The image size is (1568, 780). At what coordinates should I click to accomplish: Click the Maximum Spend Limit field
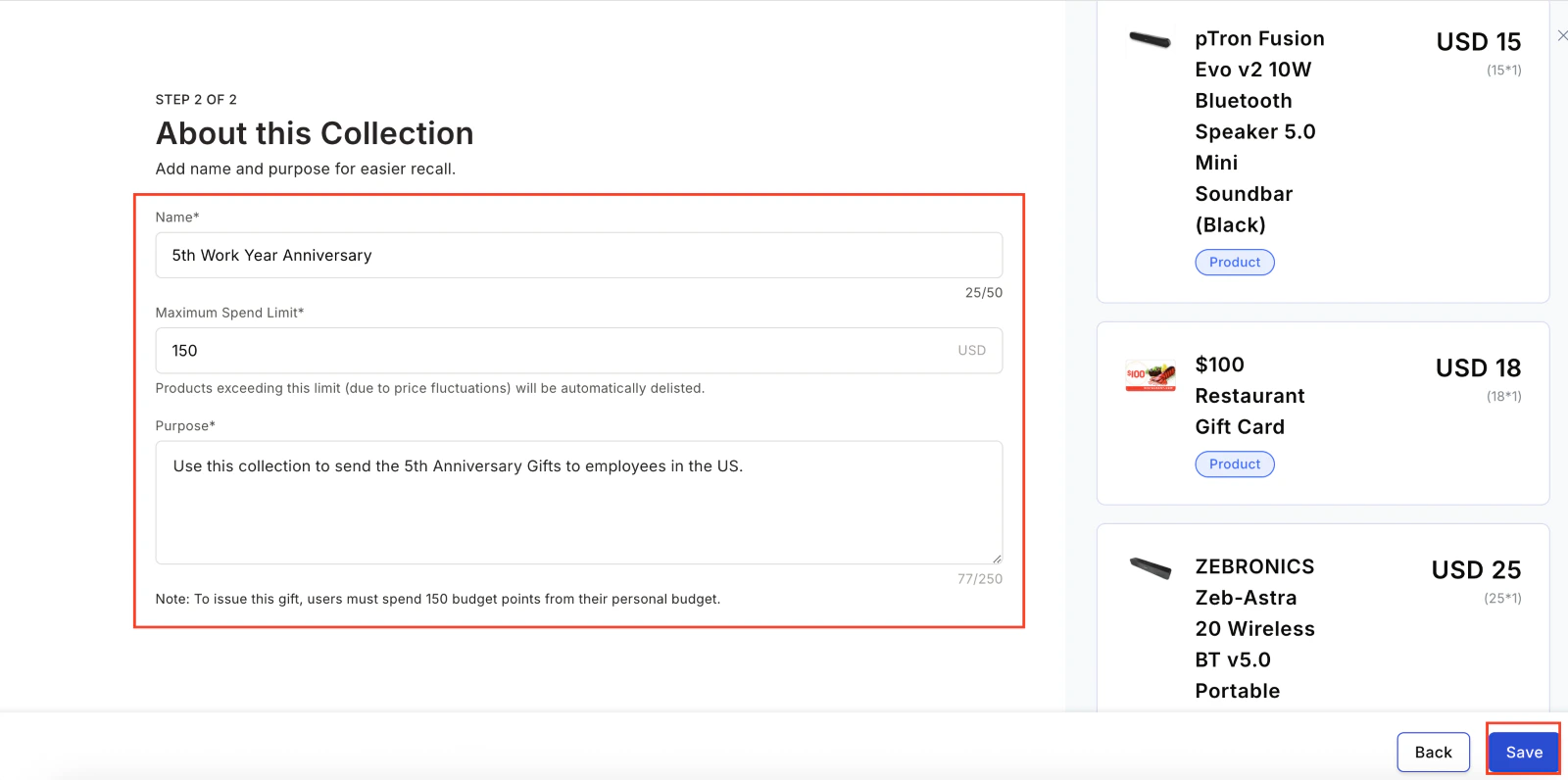(x=578, y=350)
